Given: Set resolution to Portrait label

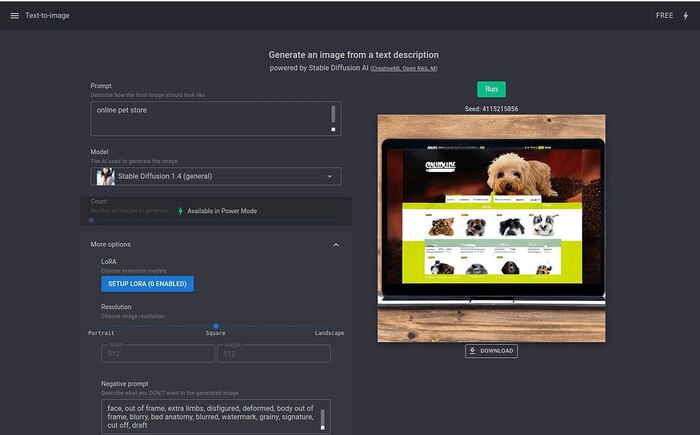Looking at the screenshot, I should click(102, 333).
